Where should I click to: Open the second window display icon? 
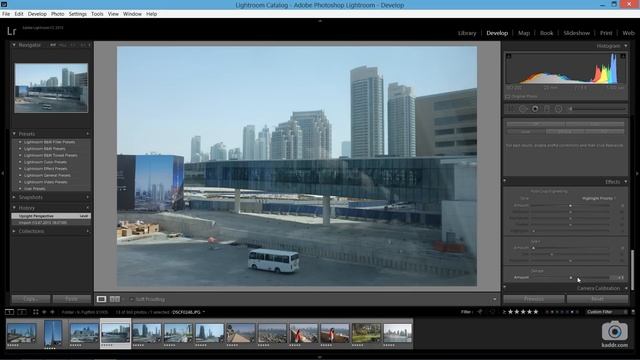pos(22,312)
